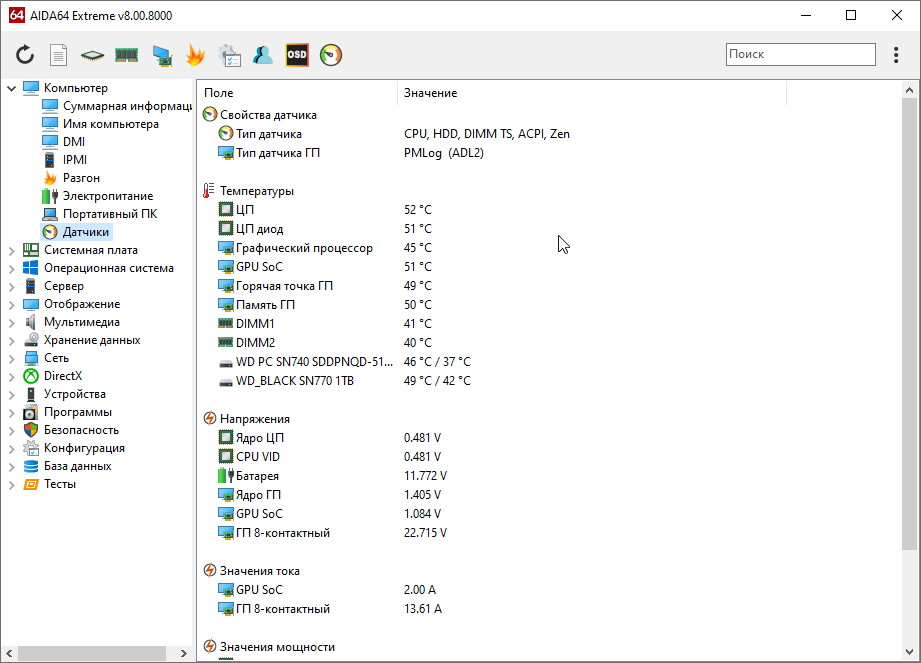This screenshot has width=921, height=663.
Task: Open the three-dot main menu
Action: [896, 55]
